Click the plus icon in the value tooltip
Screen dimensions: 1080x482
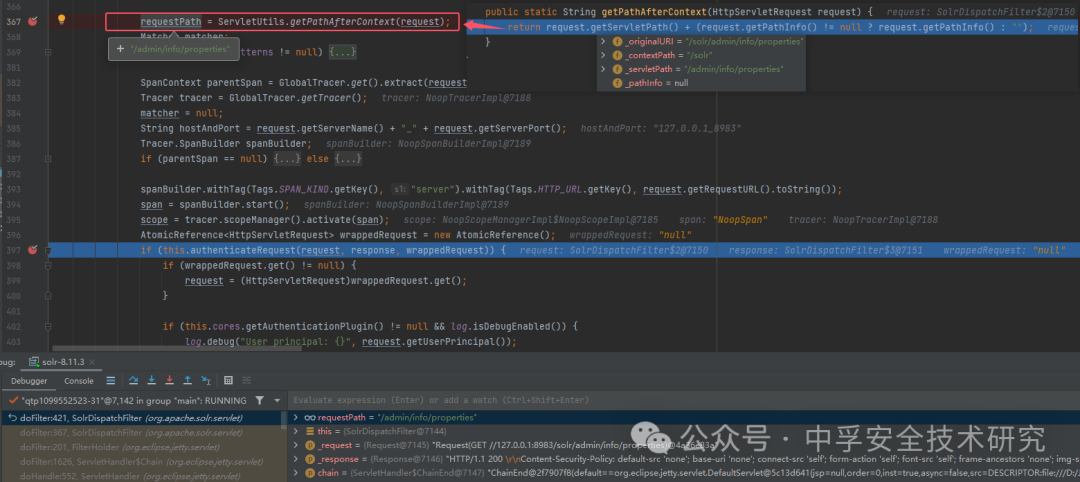coord(120,49)
